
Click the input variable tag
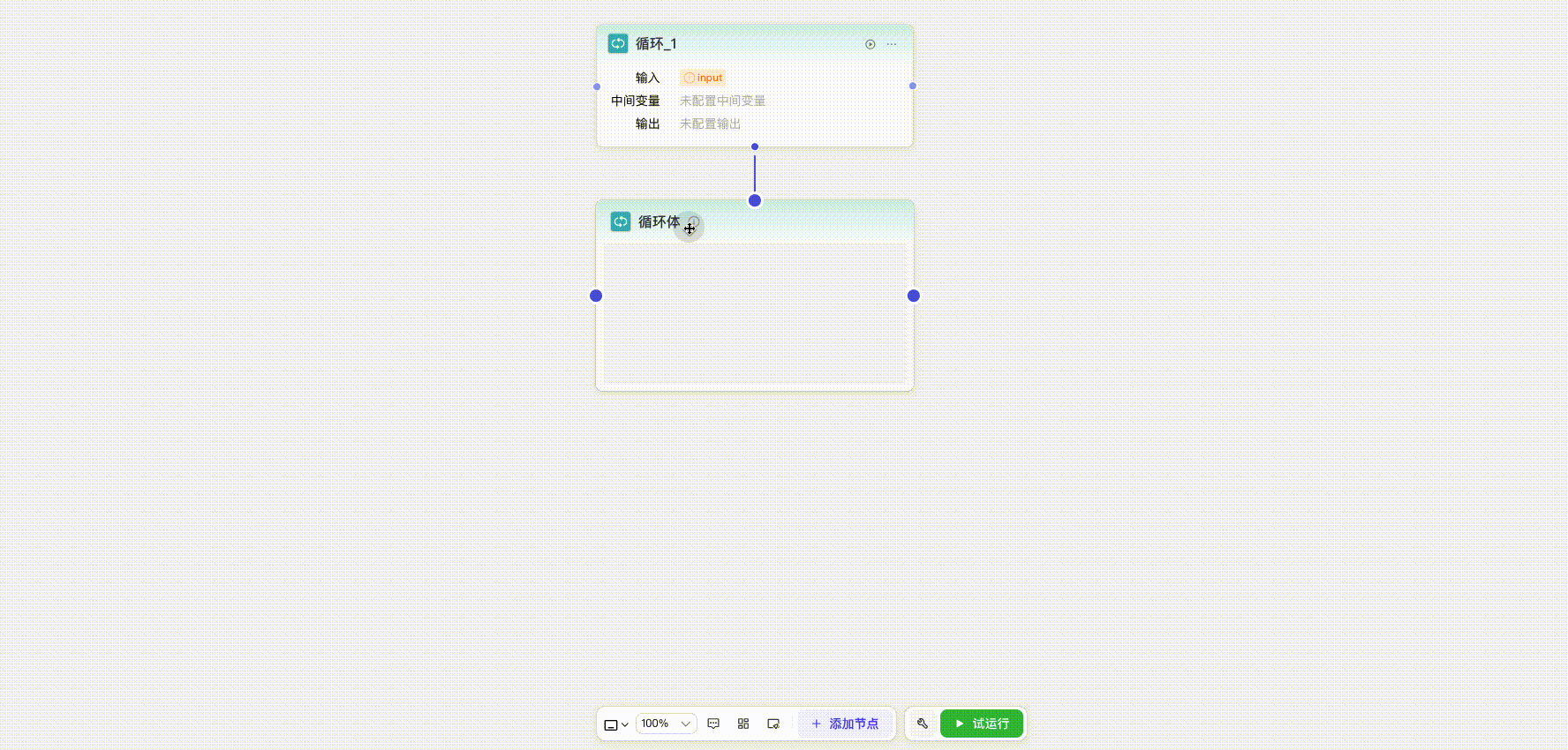point(703,78)
